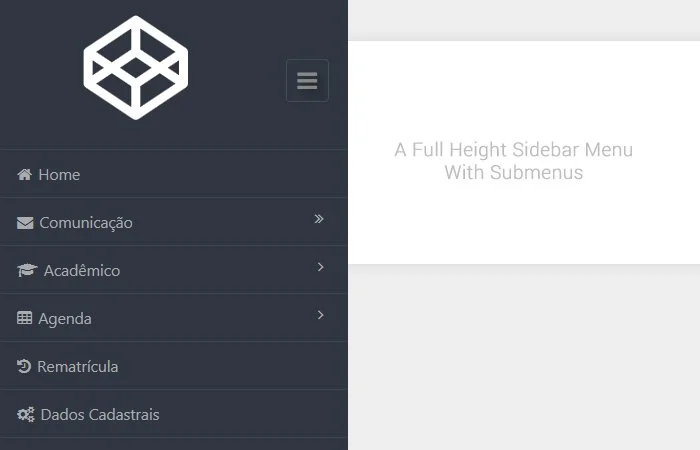
Task: Click the white content card area
Action: click(524, 152)
